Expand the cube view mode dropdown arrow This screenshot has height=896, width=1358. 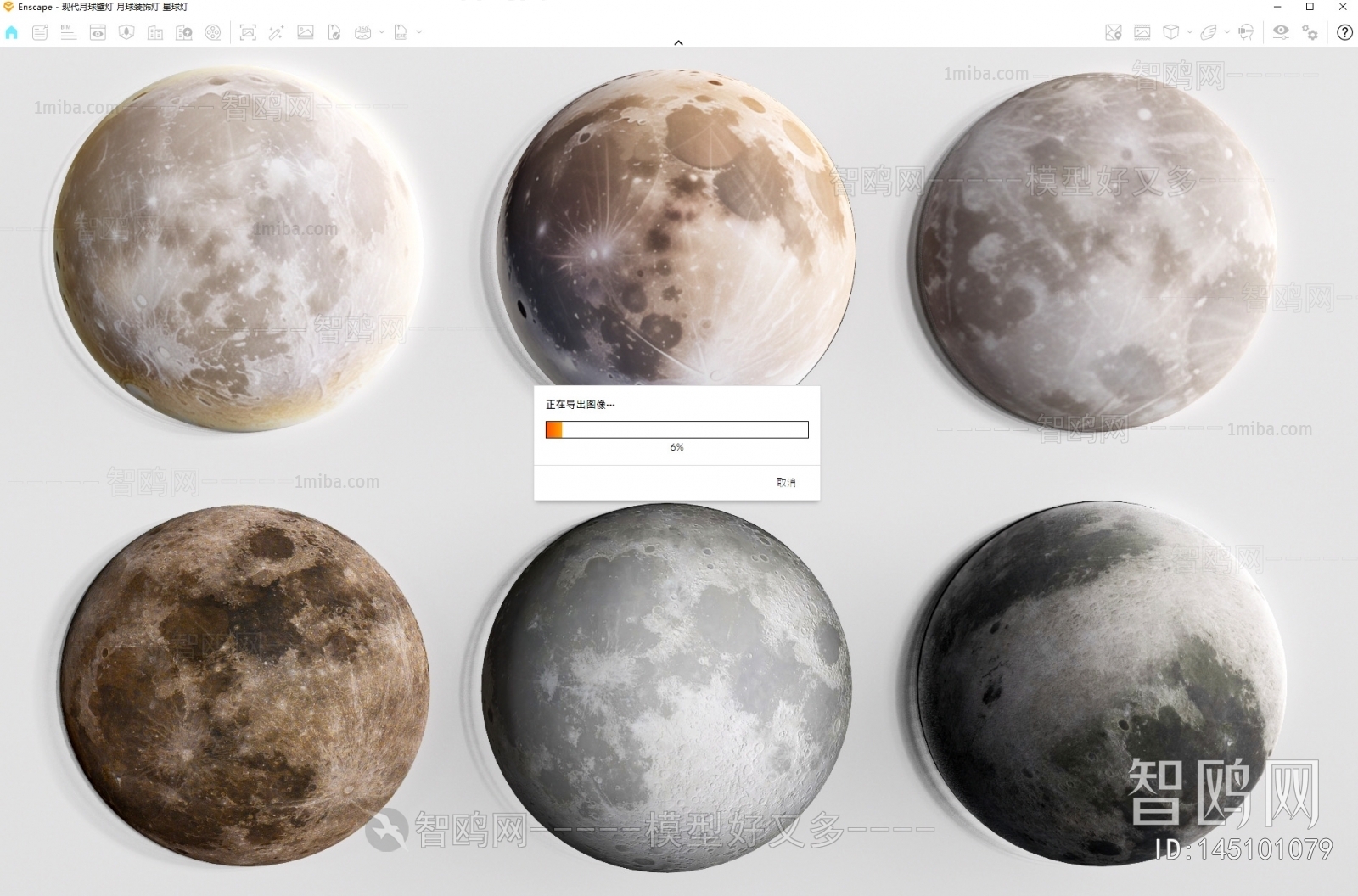tap(1189, 32)
